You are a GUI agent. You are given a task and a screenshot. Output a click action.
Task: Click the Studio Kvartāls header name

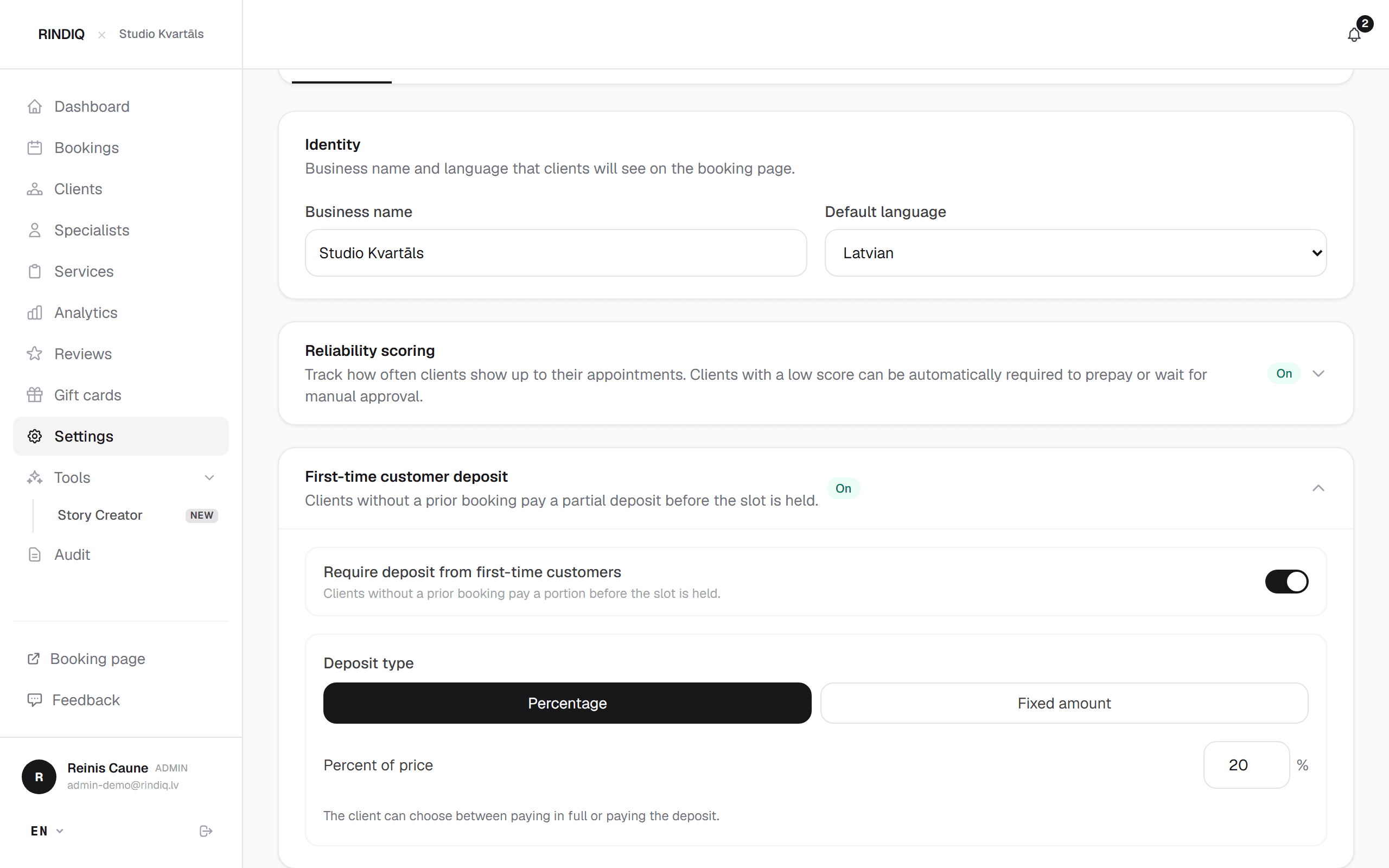pos(161,34)
